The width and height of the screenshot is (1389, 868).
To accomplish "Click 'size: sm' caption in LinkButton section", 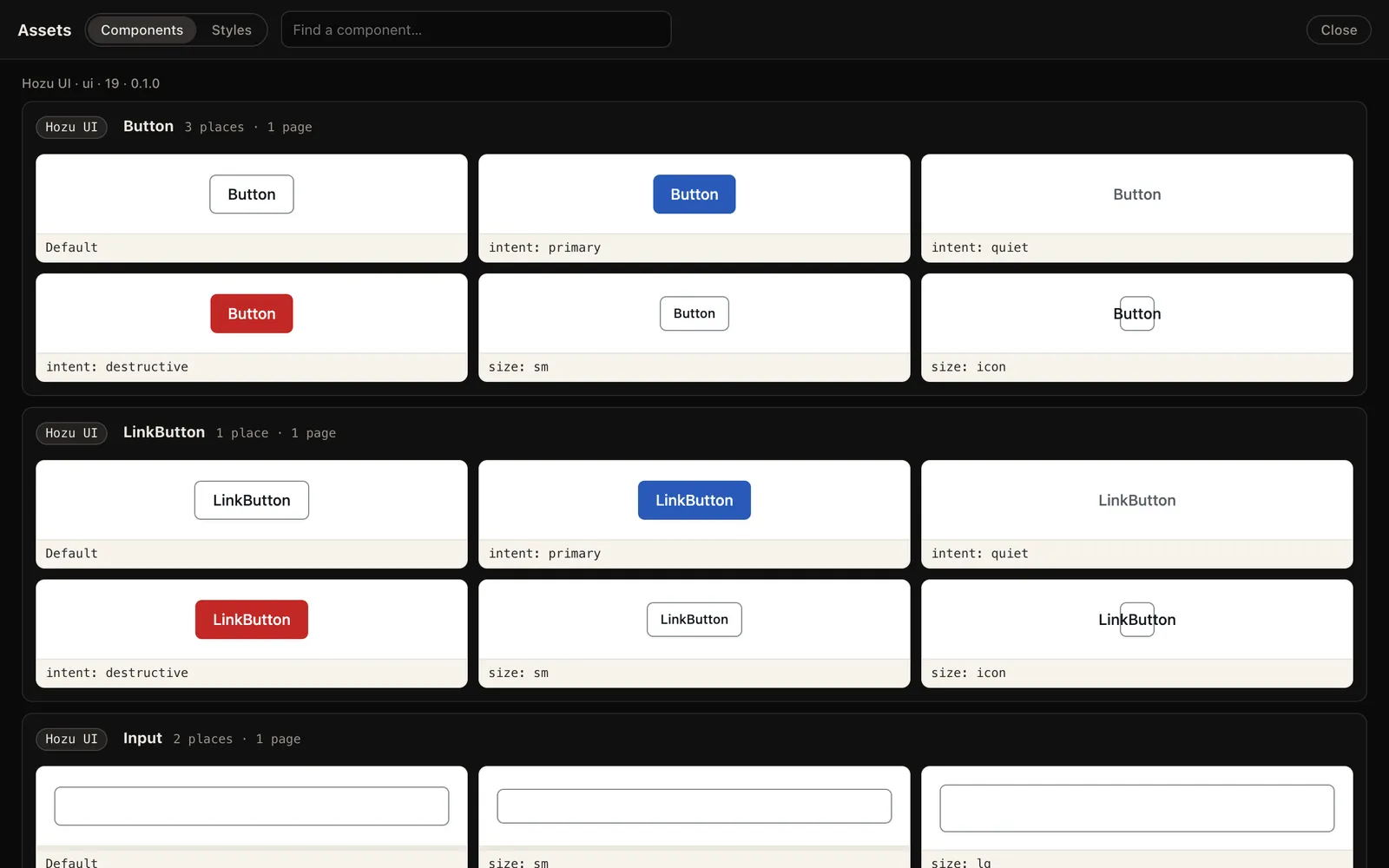I will (518, 673).
